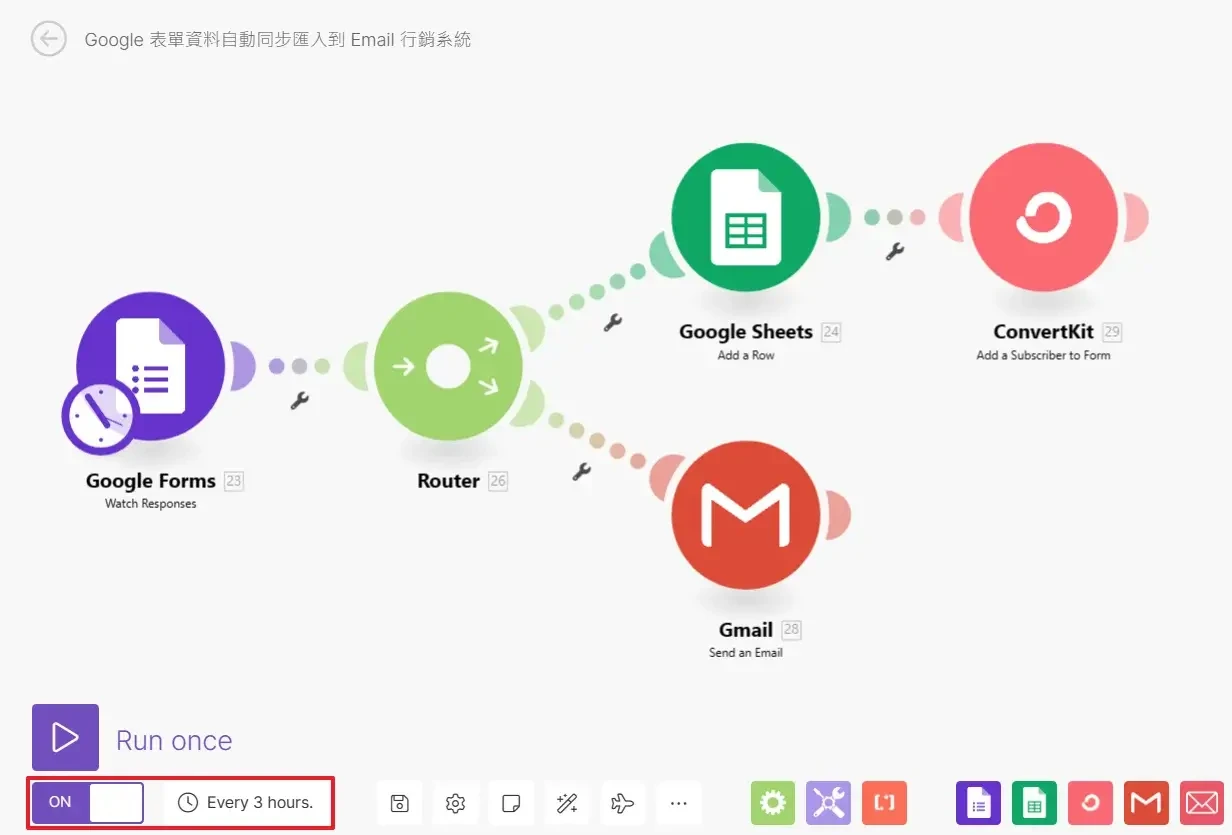The image size is (1232, 835).
Task: Click module number 26 badge
Action: coord(498,481)
